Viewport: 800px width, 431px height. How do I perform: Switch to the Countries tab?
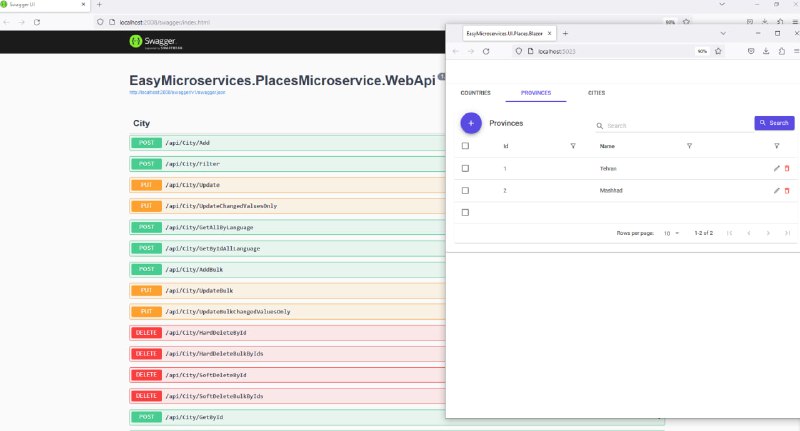point(476,93)
